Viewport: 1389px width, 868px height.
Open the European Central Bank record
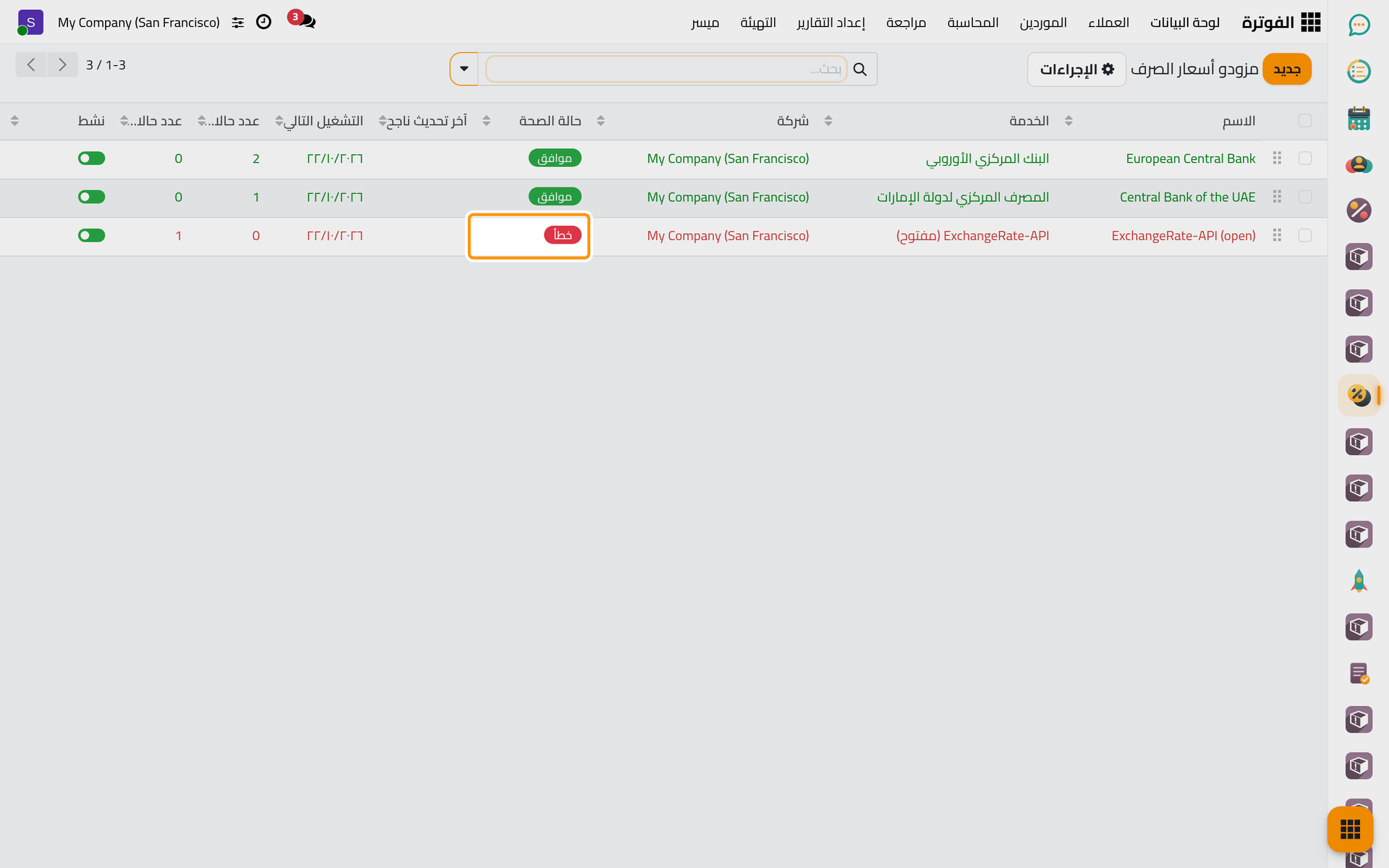coord(1191,158)
